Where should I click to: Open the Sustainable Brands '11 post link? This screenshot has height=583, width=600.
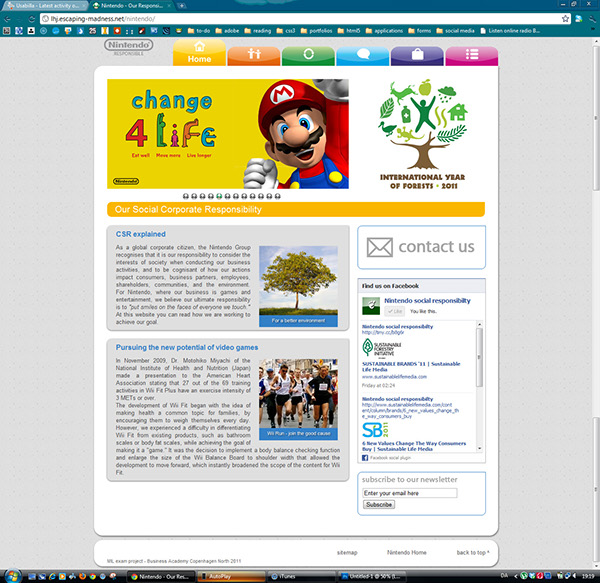[x=411, y=366]
